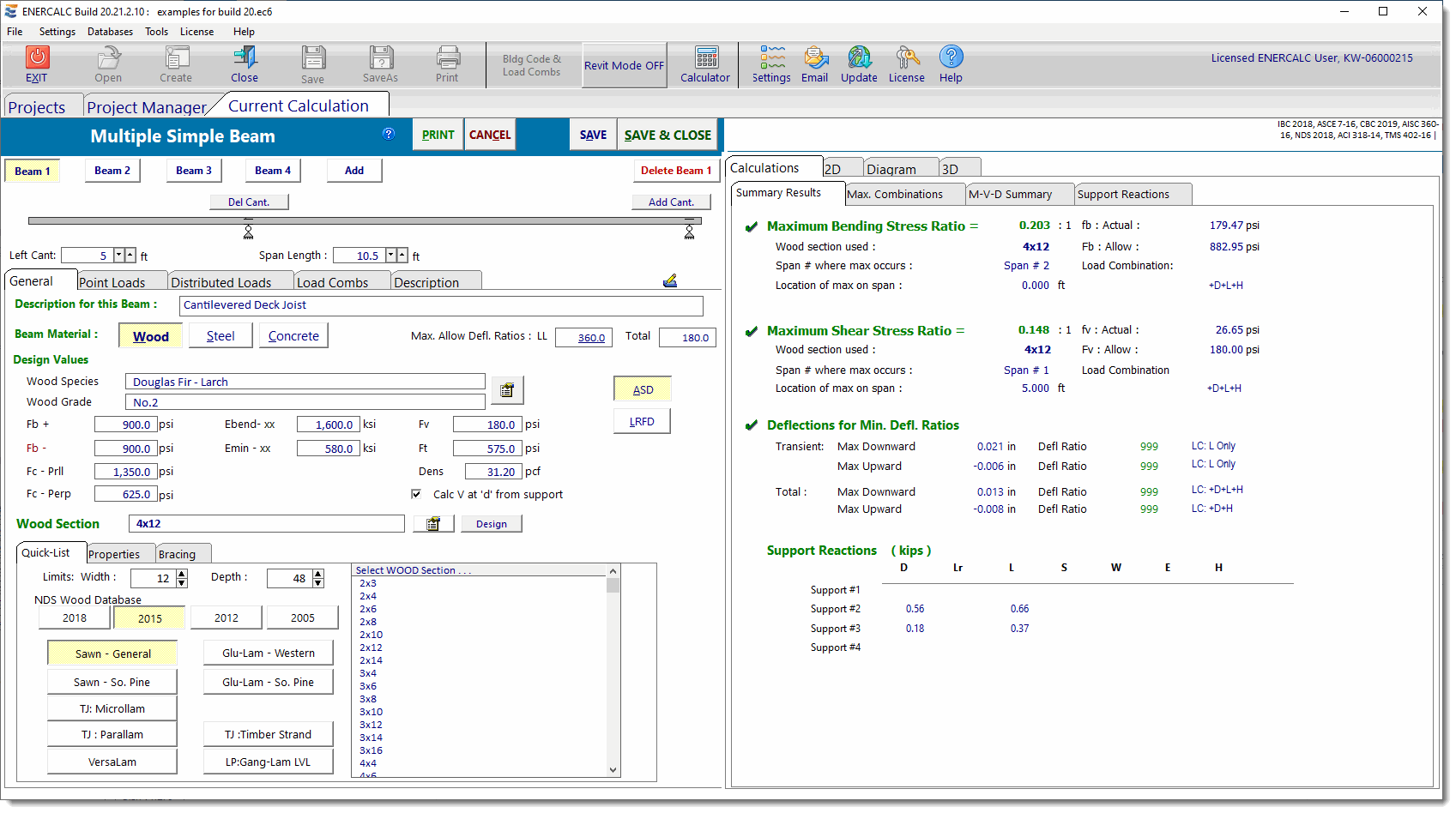Click the blue help question mark icon
Image resolution: width=1456 pixels, height=813 pixels.
389,134
